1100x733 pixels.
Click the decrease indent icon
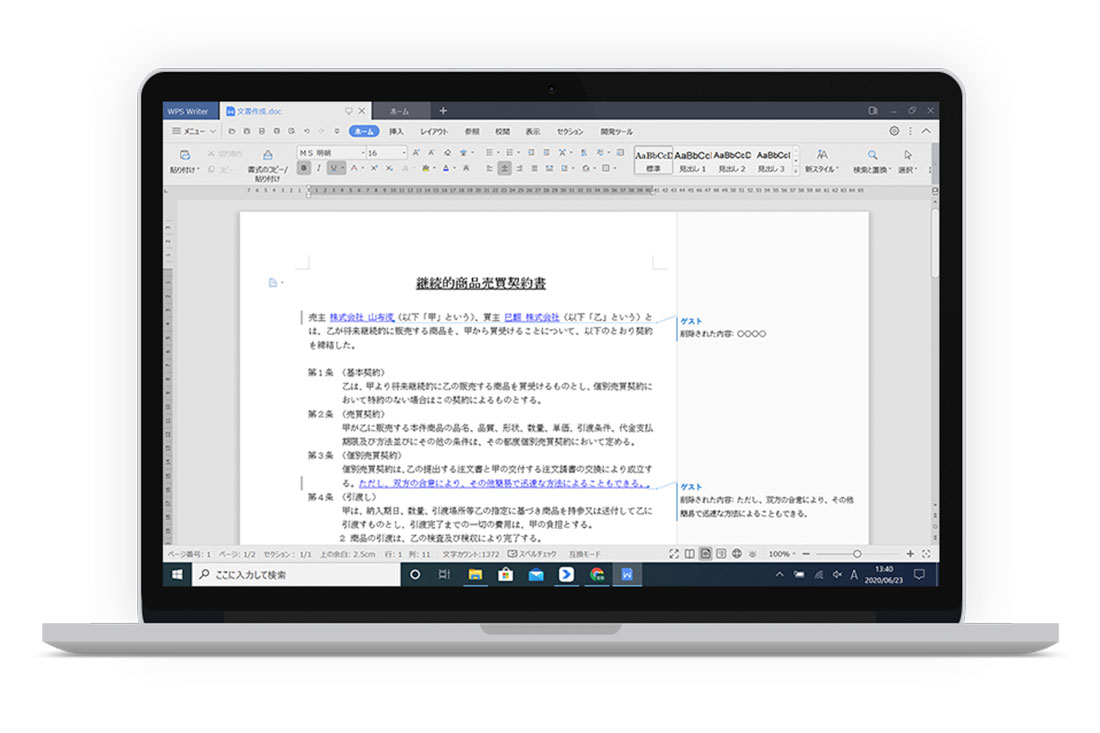coord(531,152)
